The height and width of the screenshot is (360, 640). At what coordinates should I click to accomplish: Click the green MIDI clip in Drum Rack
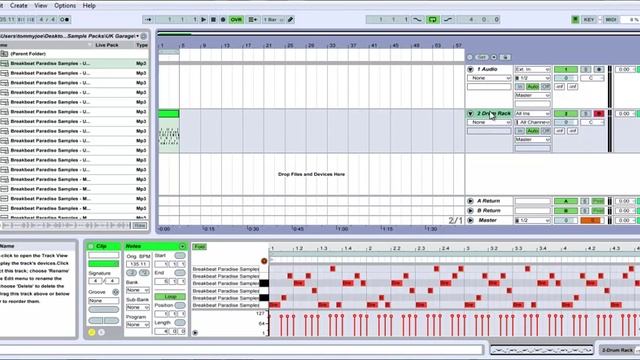169,113
